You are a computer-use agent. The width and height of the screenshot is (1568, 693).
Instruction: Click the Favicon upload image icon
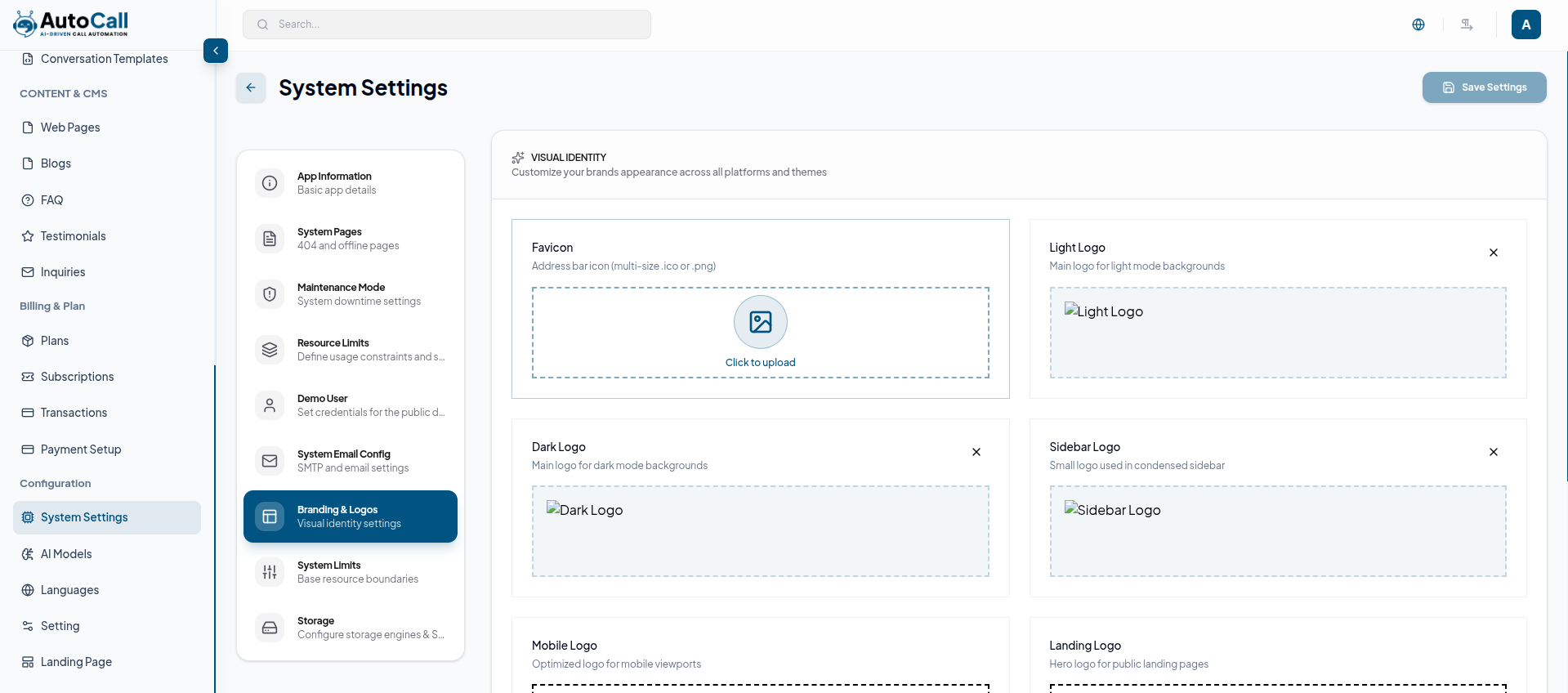tap(761, 322)
